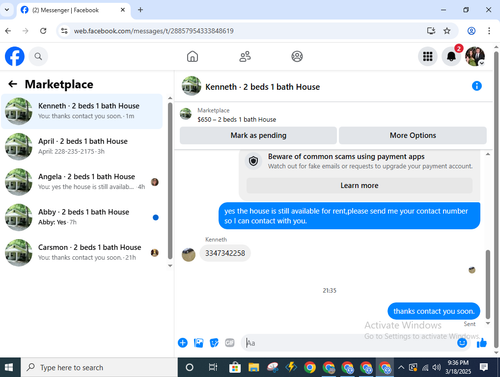Click the seen avatar on Angela's conversation
500x377 pixels.
coord(155,182)
